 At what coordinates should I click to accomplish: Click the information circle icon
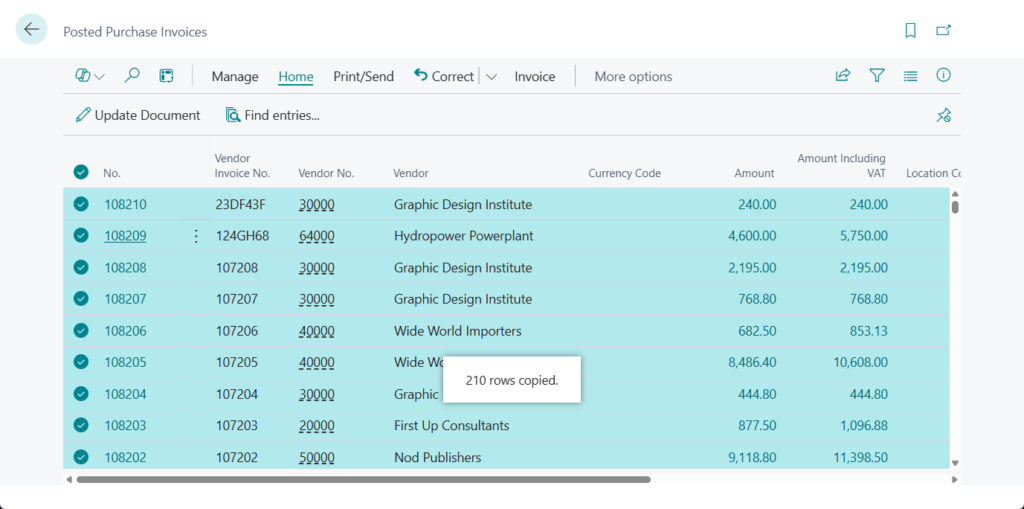[x=943, y=76]
